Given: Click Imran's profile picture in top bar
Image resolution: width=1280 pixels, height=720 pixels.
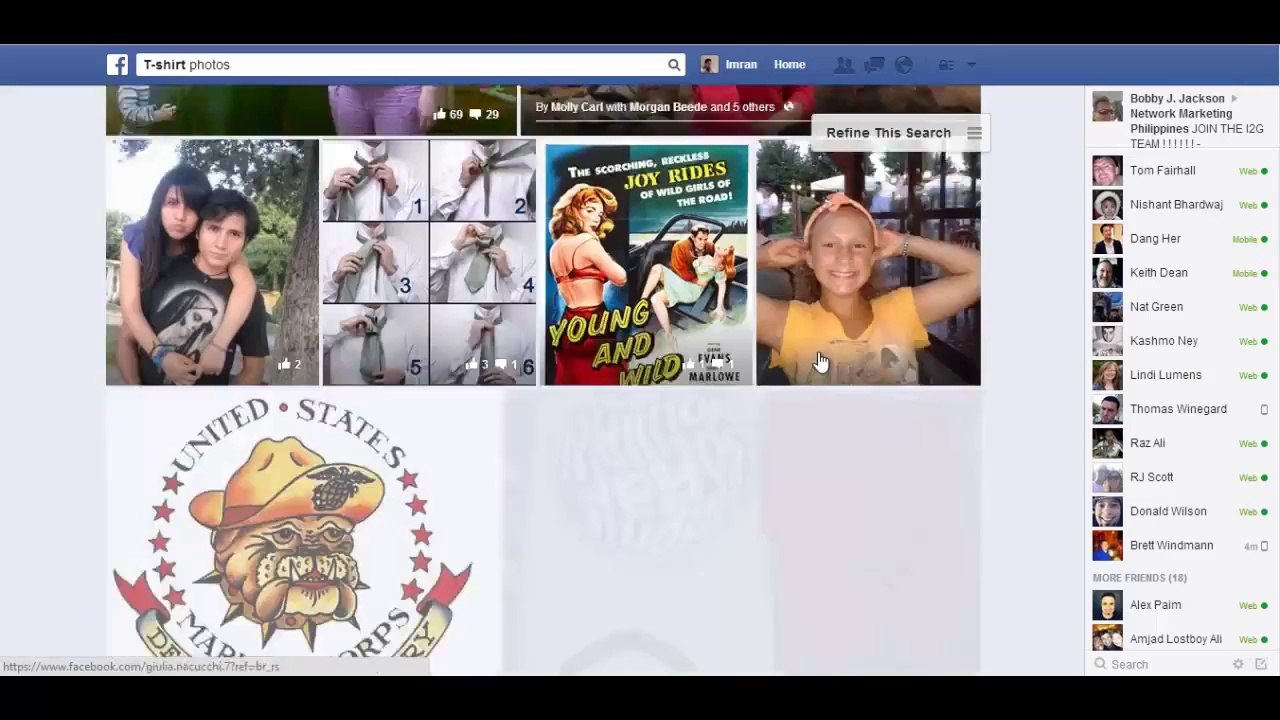Looking at the screenshot, I should coord(709,65).
